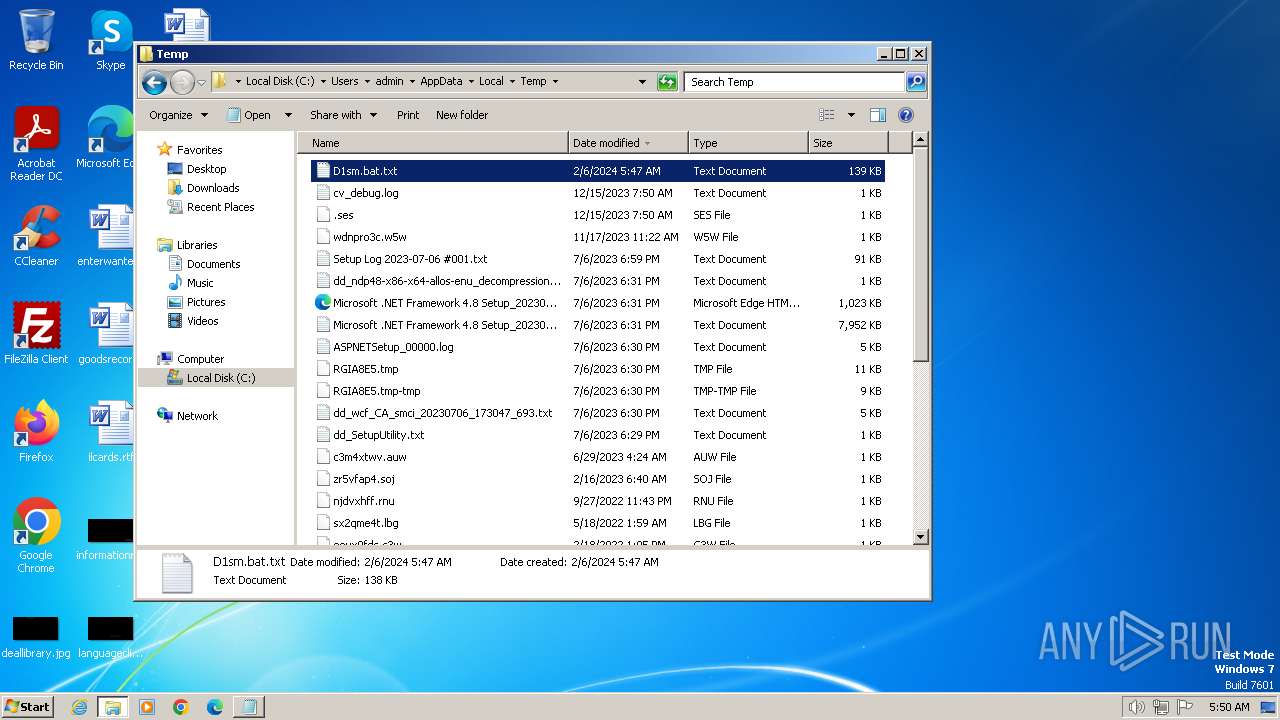This screenshot has height=720, width=1280.
Task: Click the admin breadcrumb segment
Action: pos(389,82)
